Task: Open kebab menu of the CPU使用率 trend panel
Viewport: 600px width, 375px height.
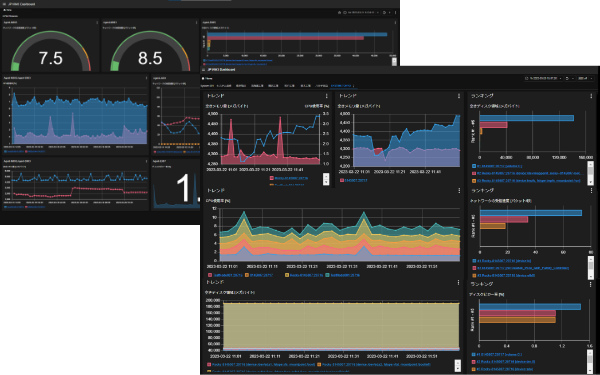Action: 459,190
